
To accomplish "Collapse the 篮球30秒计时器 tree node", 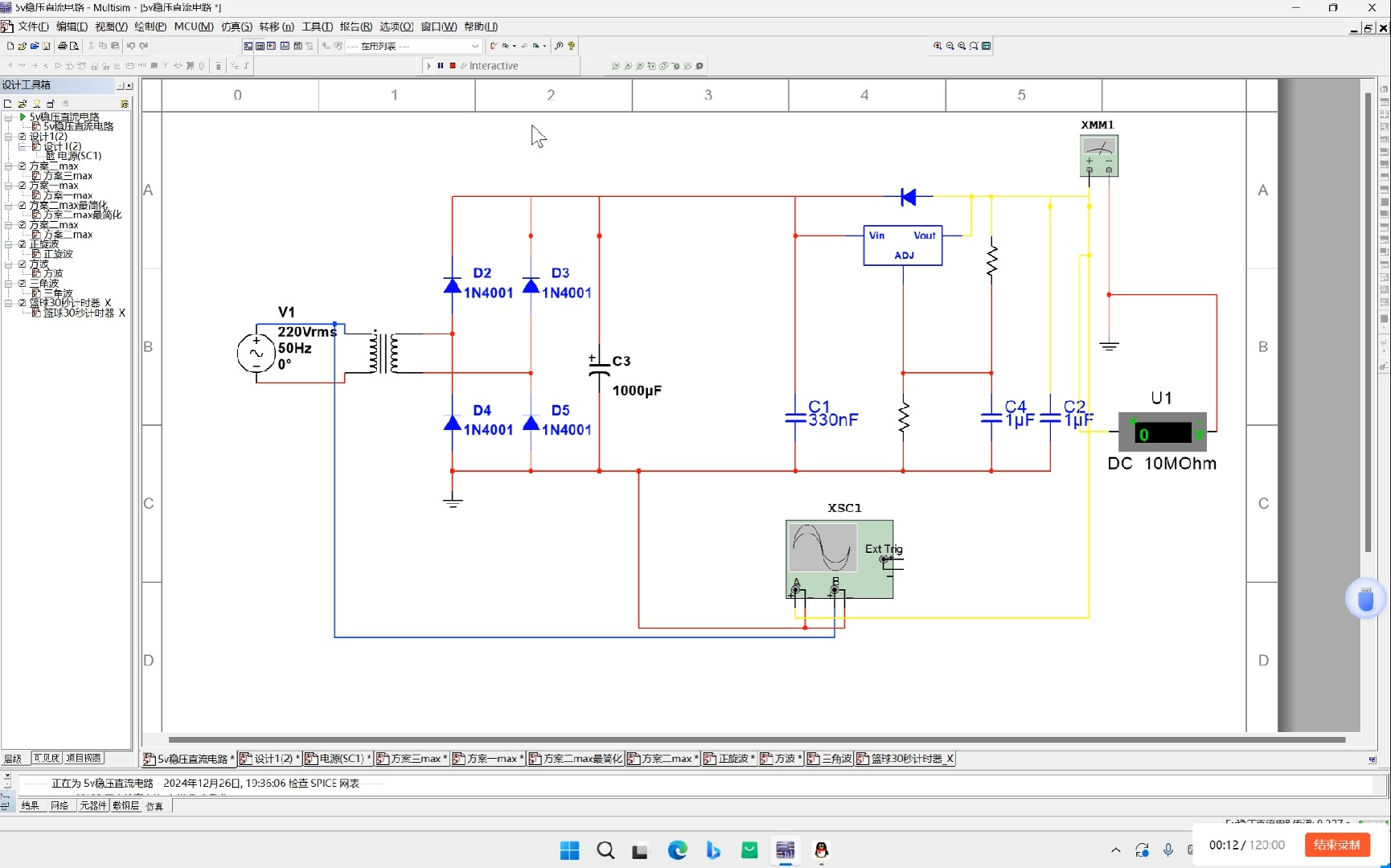I will click(8, 303).
